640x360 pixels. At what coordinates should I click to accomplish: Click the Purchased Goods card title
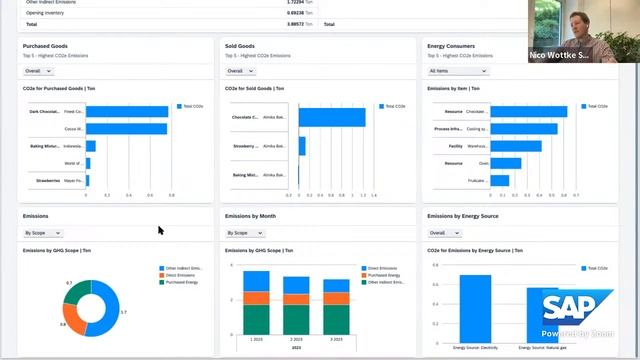[x=45, y=46]
